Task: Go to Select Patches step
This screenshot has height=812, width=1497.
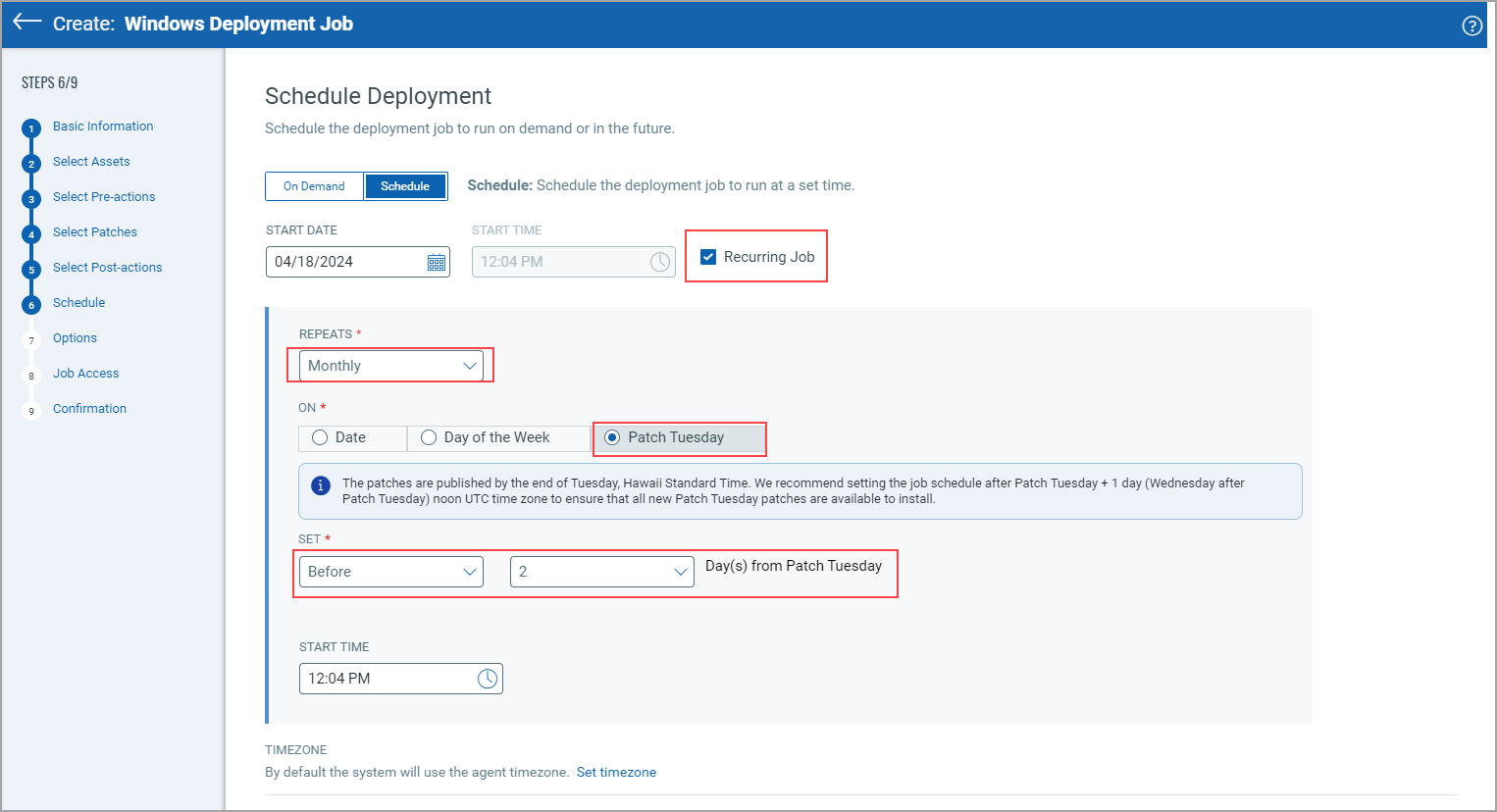Action: [x=95, y=232]
